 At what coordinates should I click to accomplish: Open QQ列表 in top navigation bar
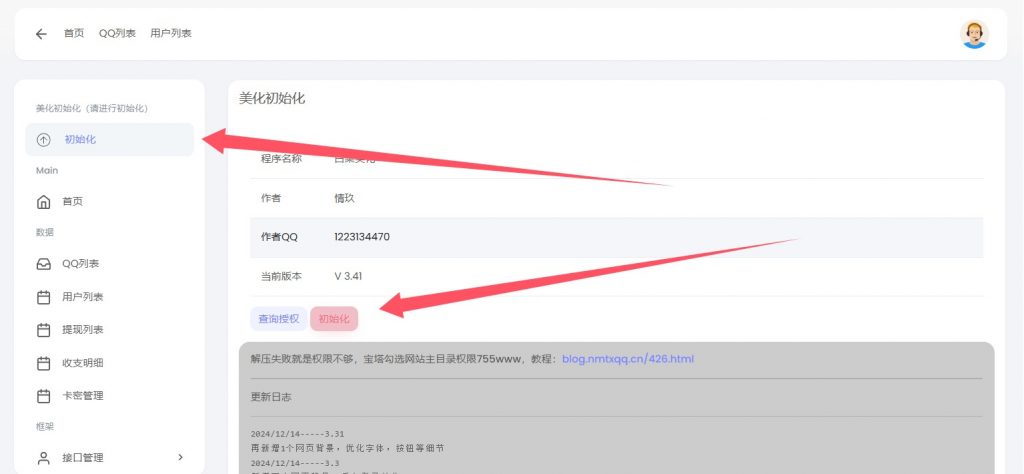click(x=117, y=34)
